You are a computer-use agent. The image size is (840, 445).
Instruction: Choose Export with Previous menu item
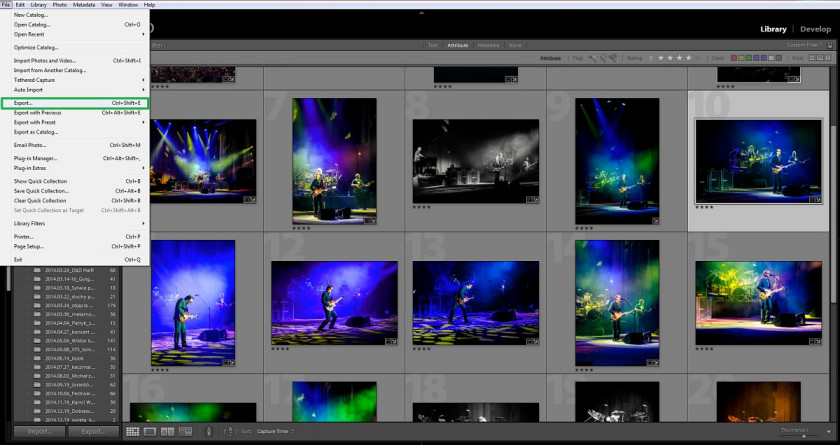[74, 113]
